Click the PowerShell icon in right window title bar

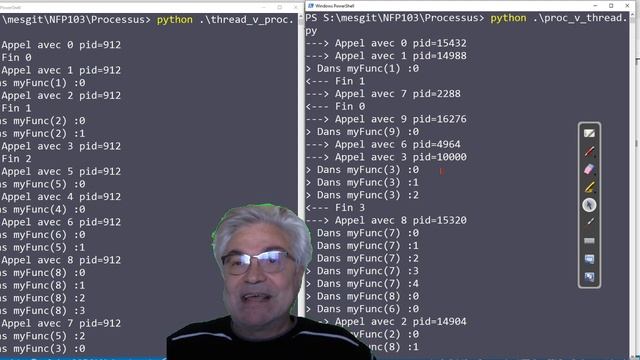311,6
